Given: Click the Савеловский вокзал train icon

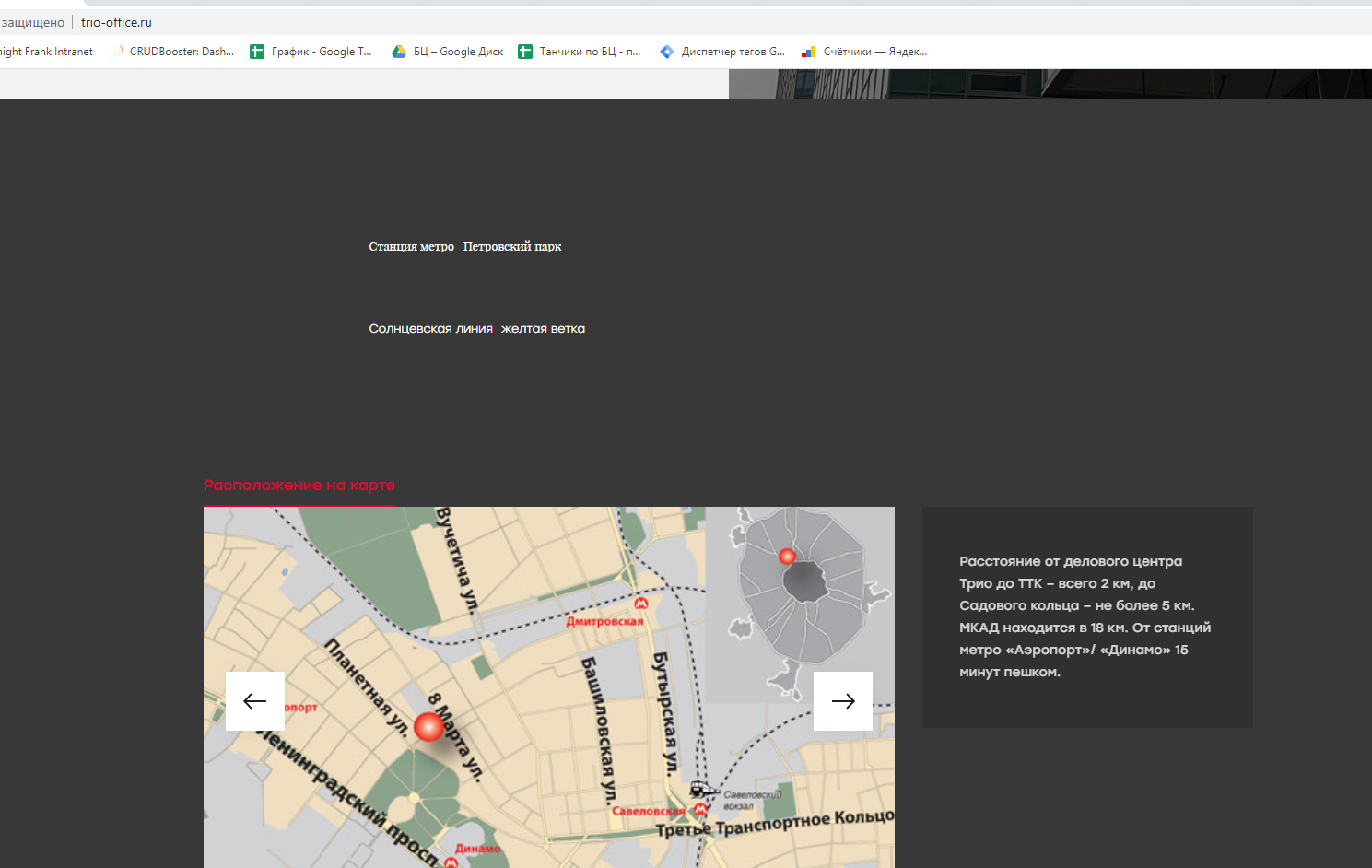Looking at the screenshot, I should 702,790.
